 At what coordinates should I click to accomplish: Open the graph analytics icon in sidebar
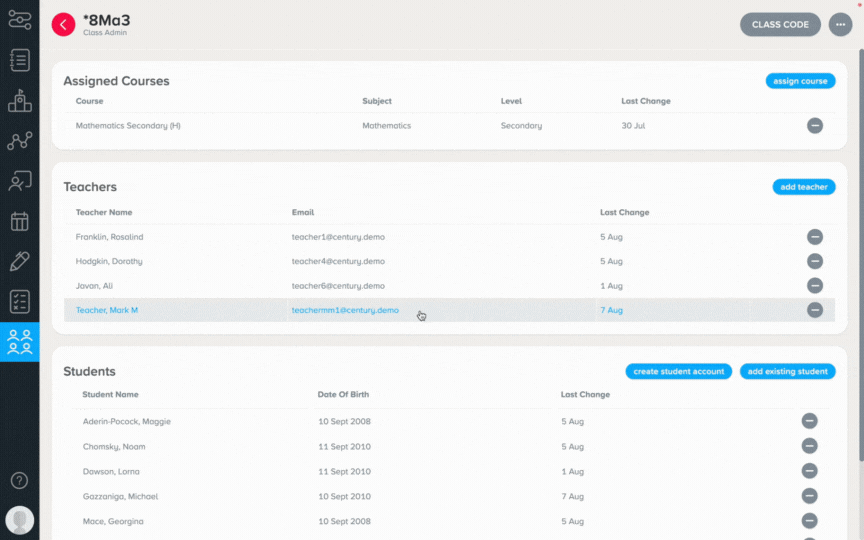pos(20,141)
